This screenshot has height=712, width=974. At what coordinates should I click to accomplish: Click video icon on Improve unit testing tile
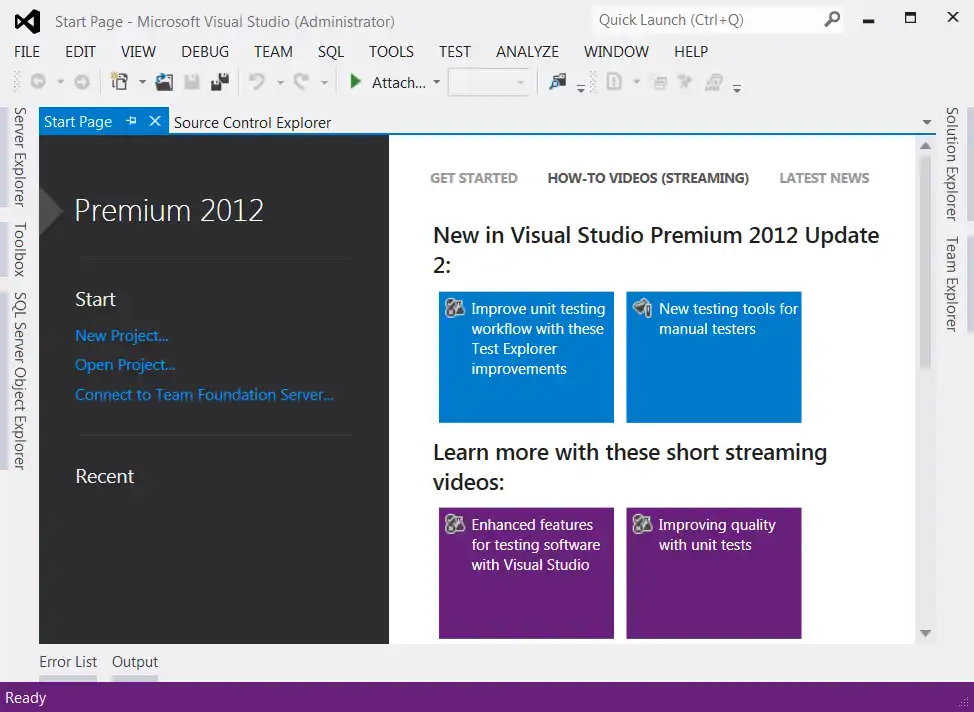pos(455,308)
